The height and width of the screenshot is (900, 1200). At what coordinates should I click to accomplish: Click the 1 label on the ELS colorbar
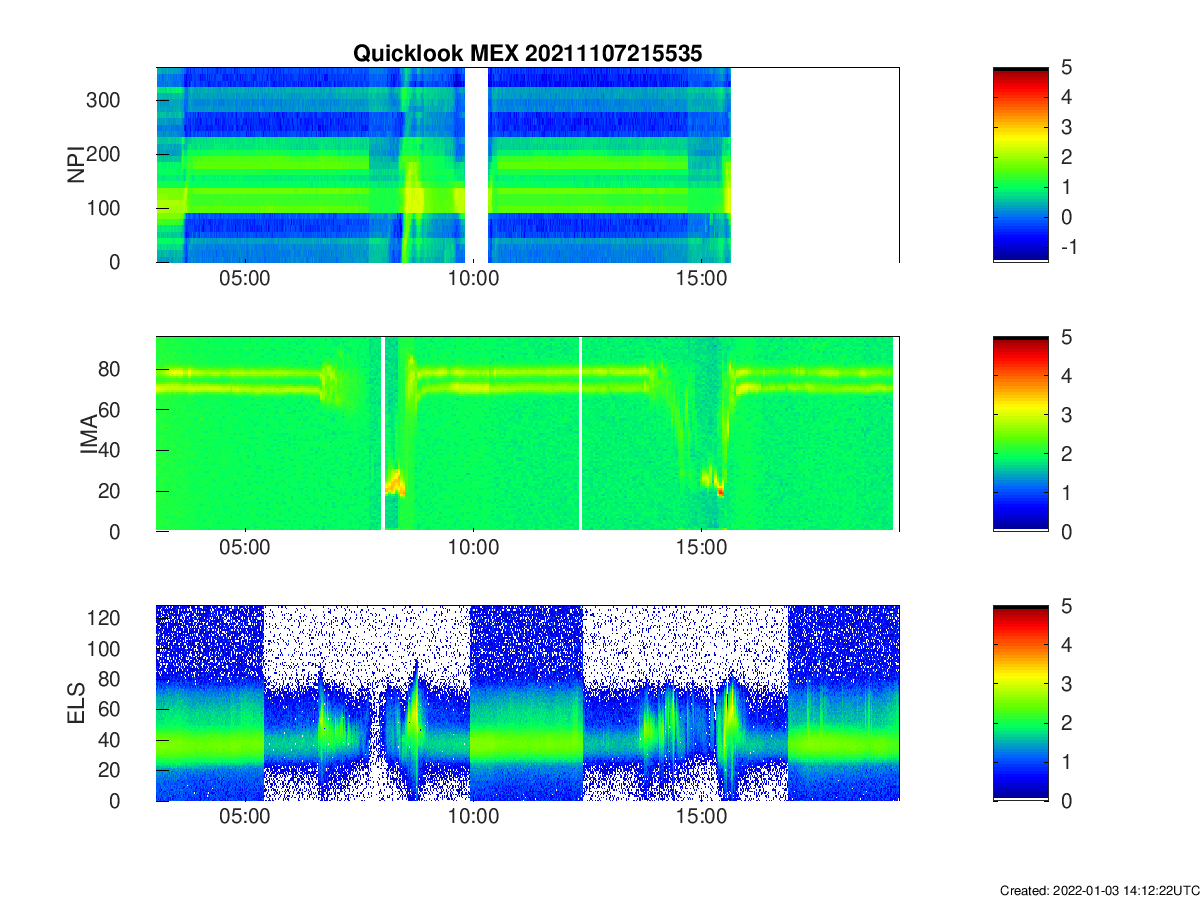point(1066,761)
